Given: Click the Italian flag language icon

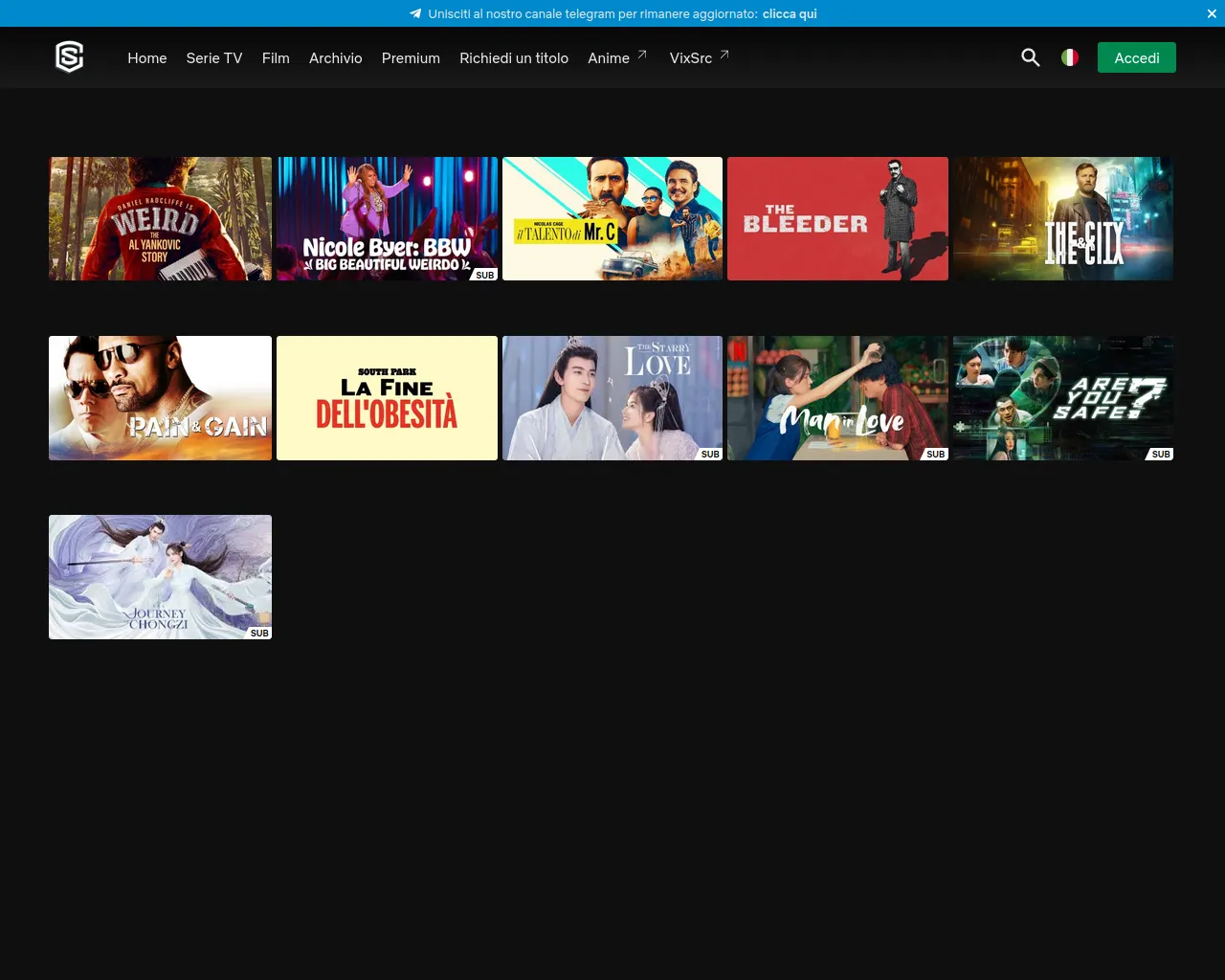Looking at the screenshot, I should (x=1070, y=57).
